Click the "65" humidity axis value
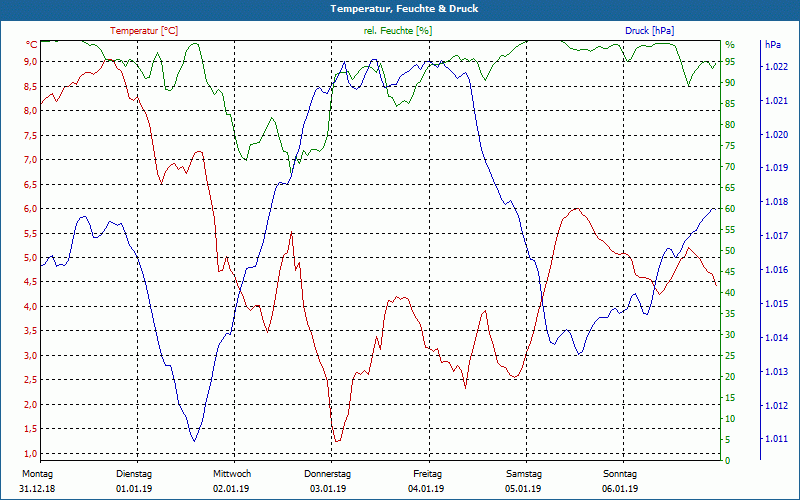The image size is (800, 500). coord(730,188)
